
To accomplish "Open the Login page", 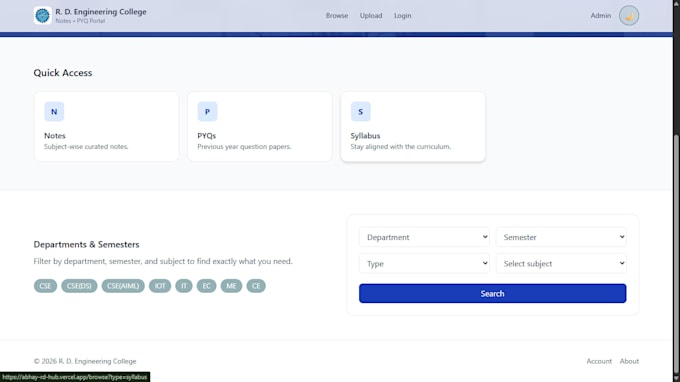I will coord(402,16).
